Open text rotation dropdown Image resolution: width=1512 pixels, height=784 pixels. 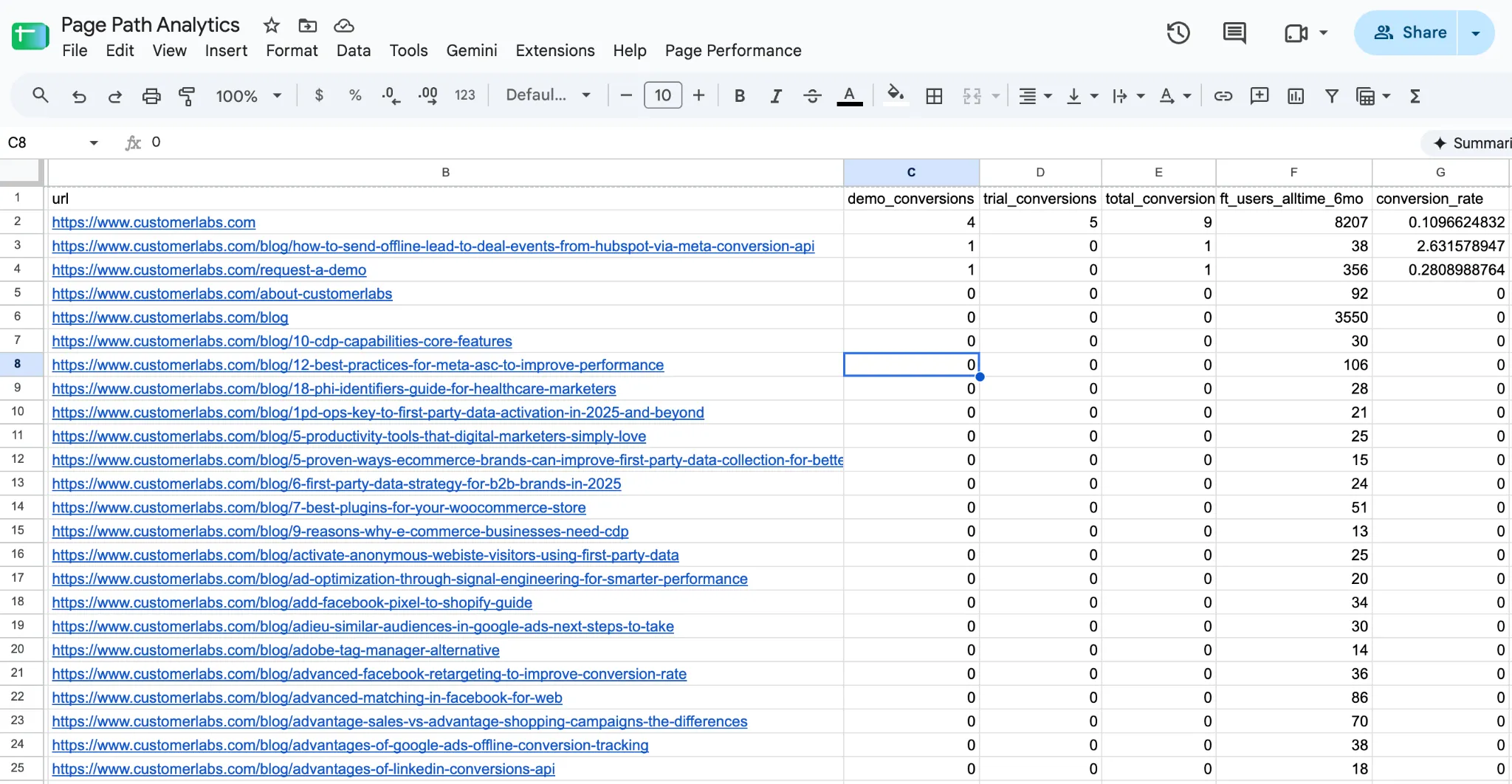[1175, 96]
